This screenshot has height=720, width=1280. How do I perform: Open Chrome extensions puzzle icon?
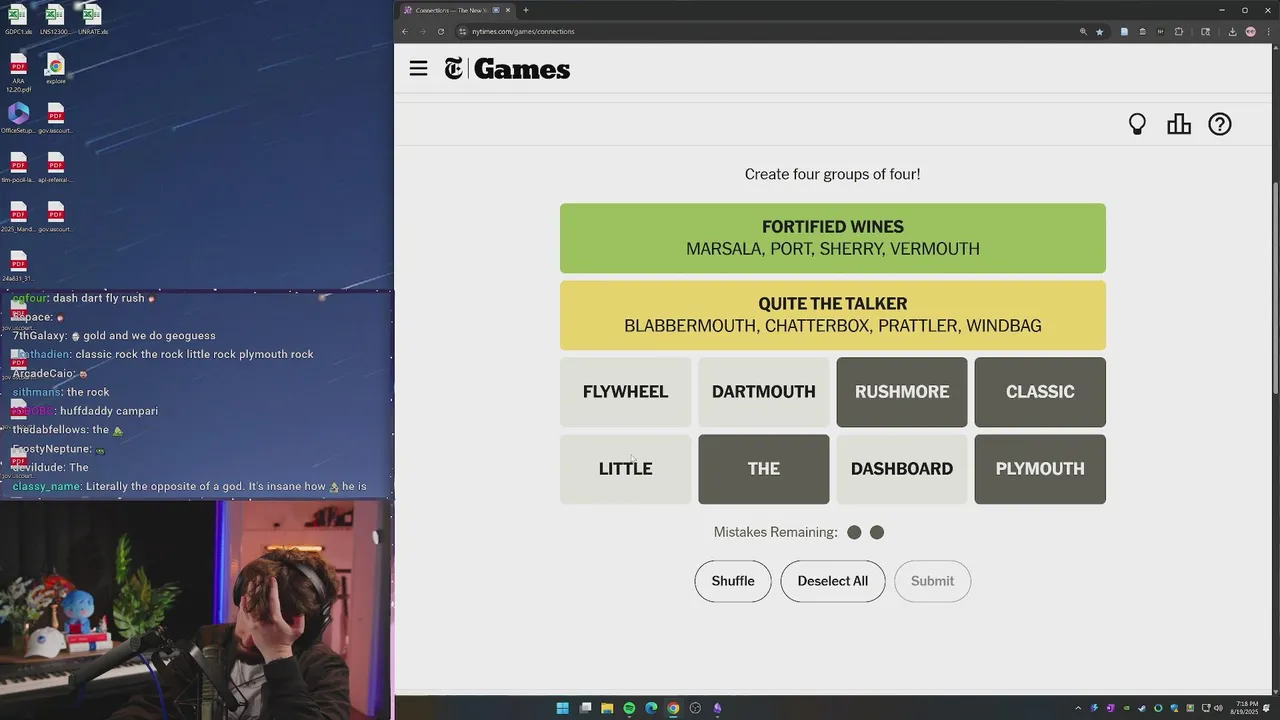1179,31
